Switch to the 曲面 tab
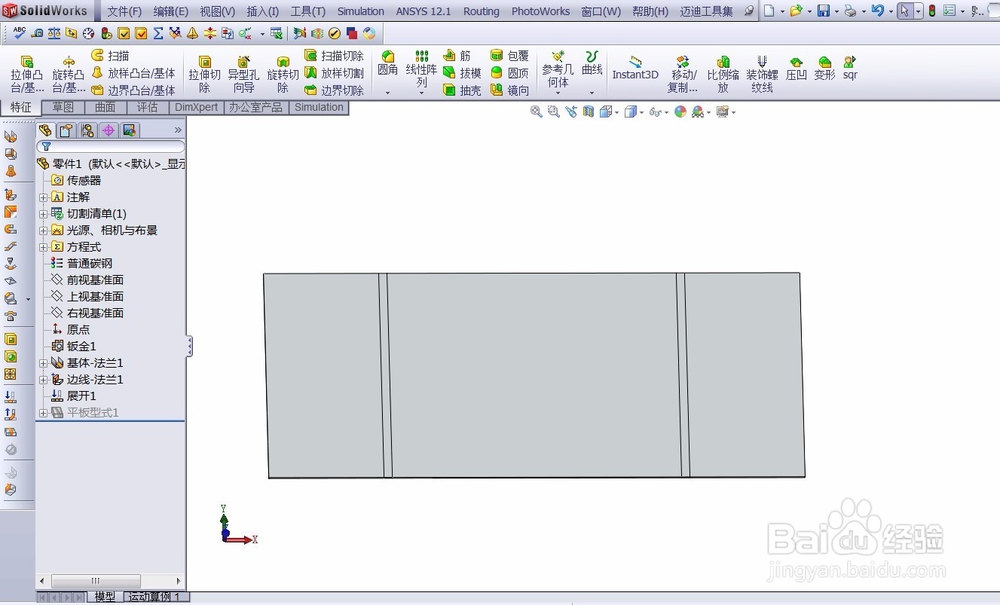The image size is (1000, 605). 105,107
